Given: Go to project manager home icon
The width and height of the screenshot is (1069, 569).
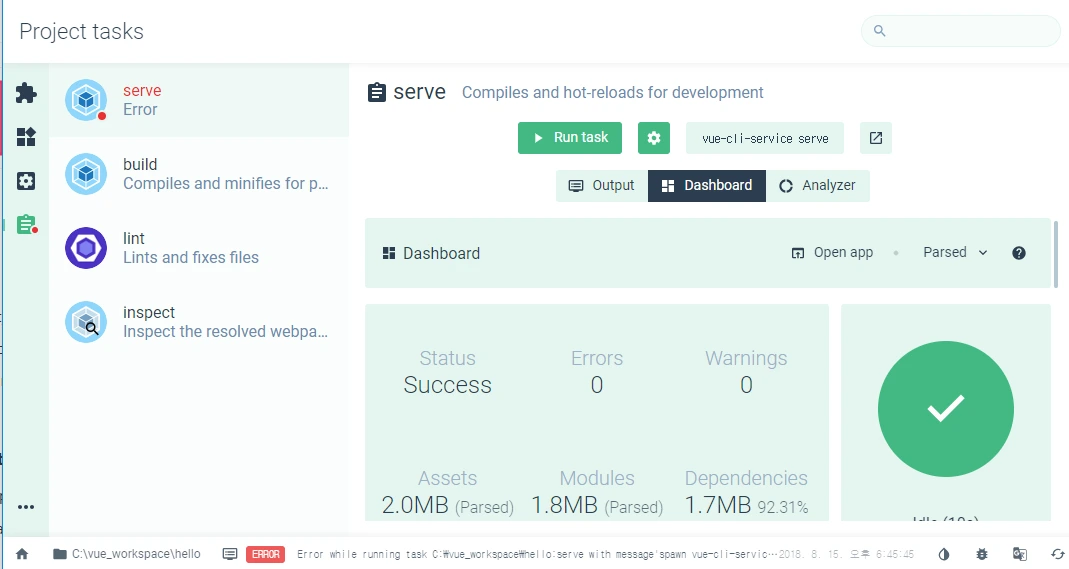Looking at the screenshot, I should tap(22, 554).
